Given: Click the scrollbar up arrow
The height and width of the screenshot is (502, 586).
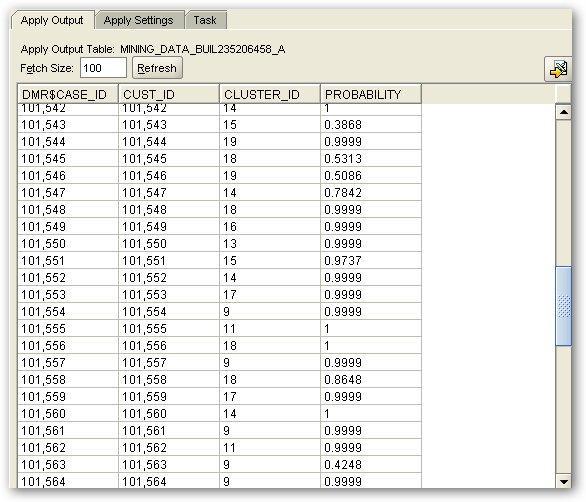Looking at the screenshot, I should point(564,112).
